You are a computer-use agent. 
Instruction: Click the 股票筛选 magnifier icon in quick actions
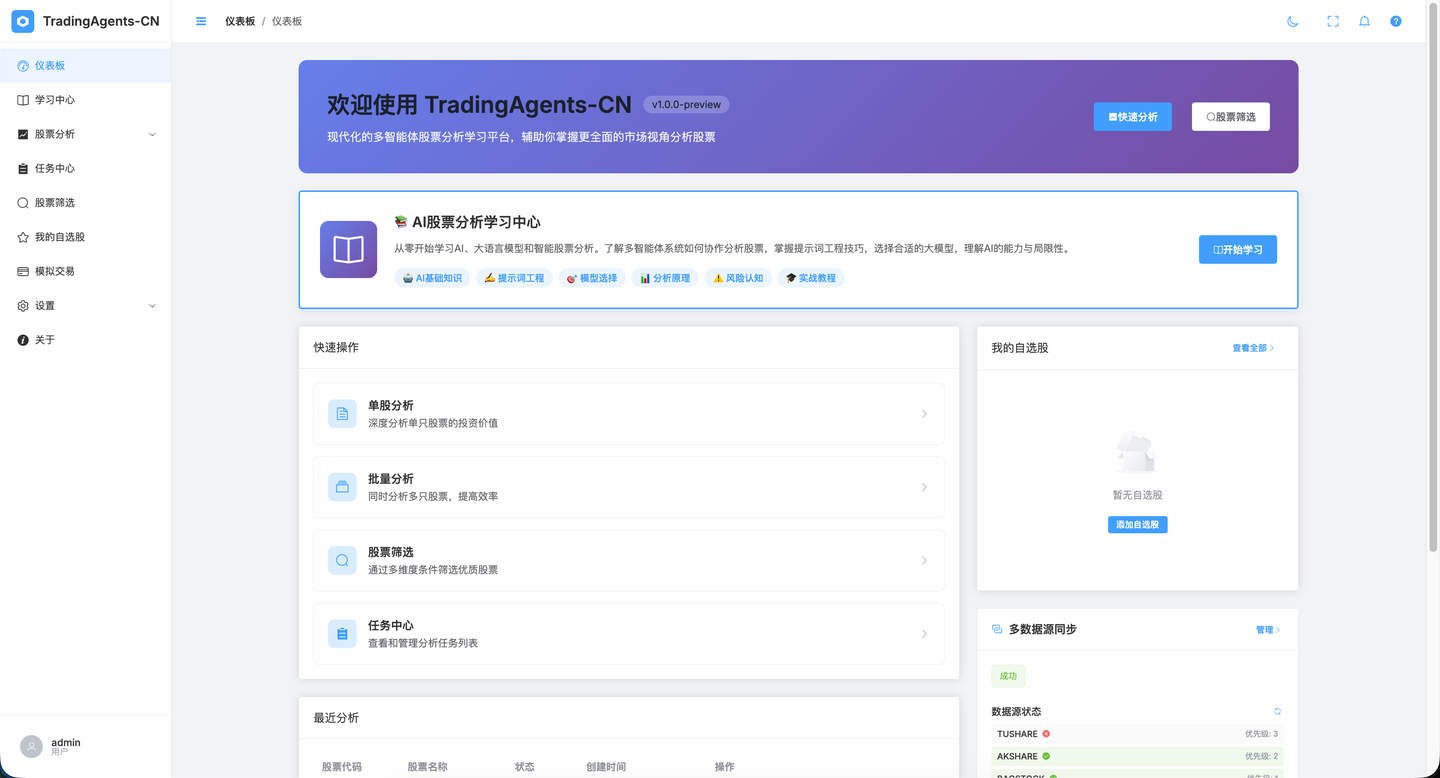pyautogui.click(x=342, y=560)
